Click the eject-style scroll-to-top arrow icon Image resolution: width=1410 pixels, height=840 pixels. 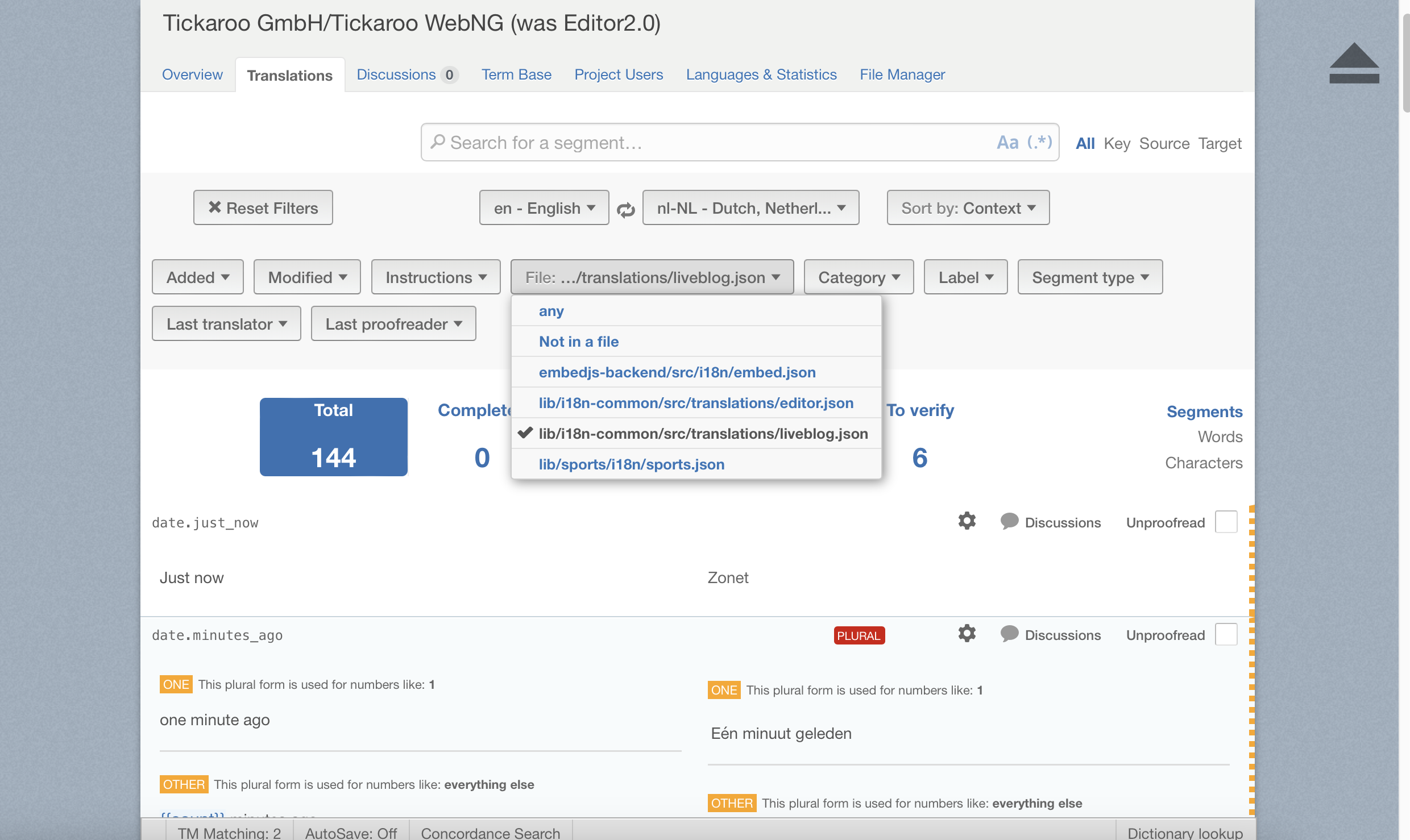[1354, 63]
